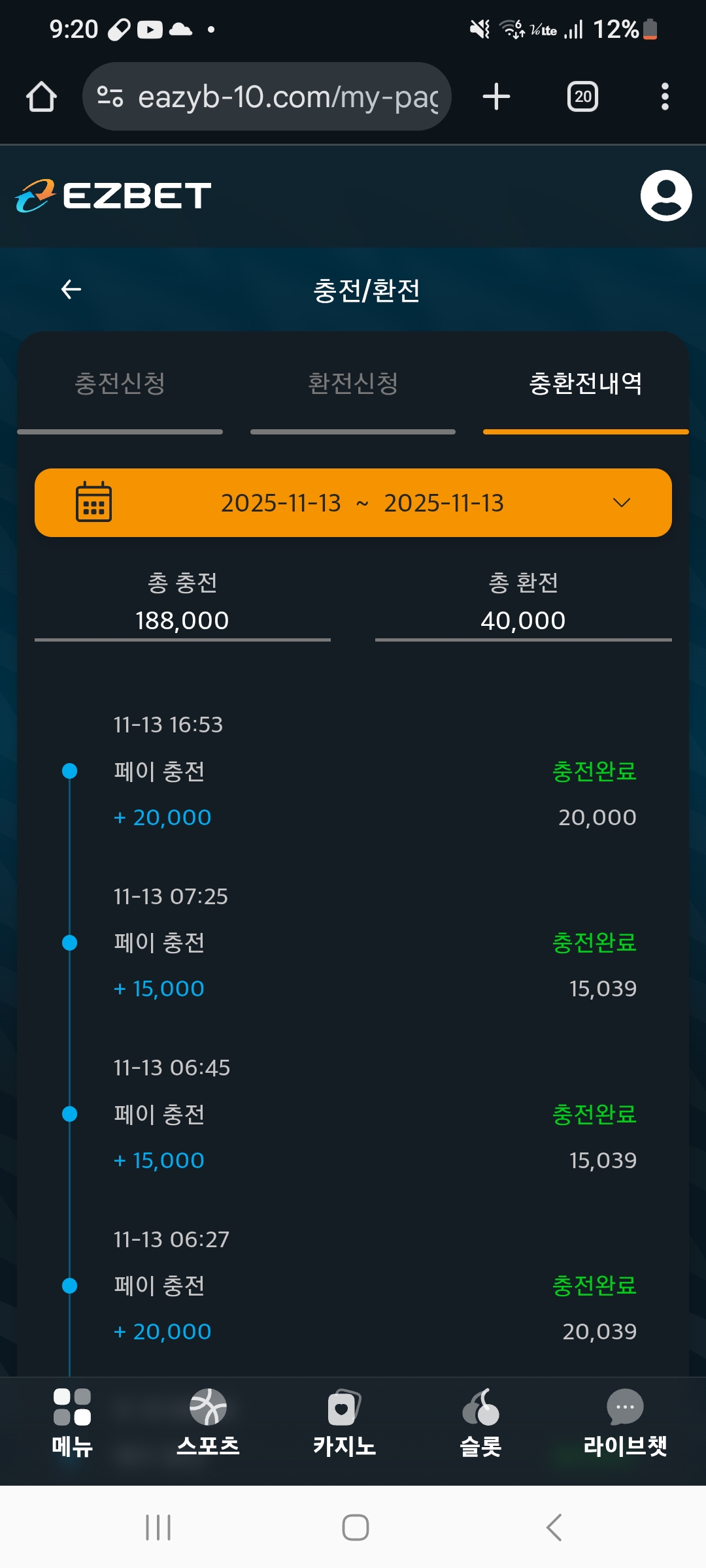Image resolution: width=706 pixels, height=1568 pixels.
Task: Tap the browser address bar URL
Action: coord(288,97)
